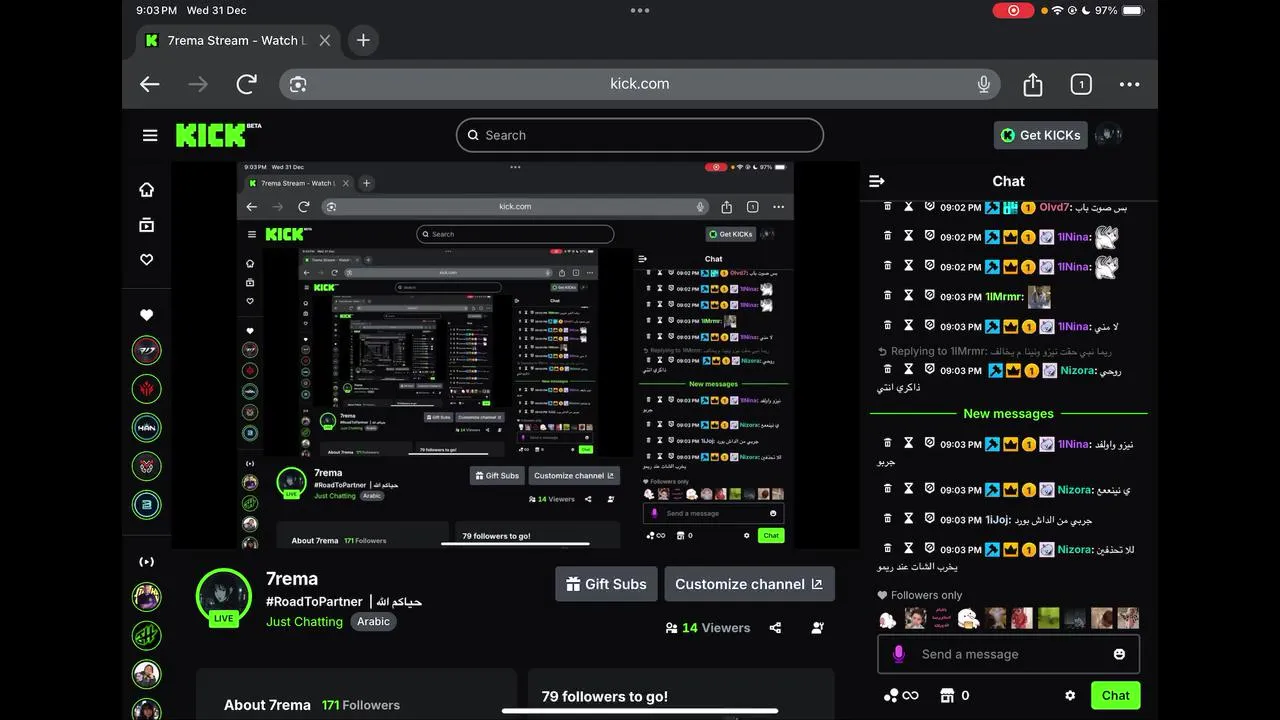
Task: Open the channel shop icon
Action: click(947, 695)
